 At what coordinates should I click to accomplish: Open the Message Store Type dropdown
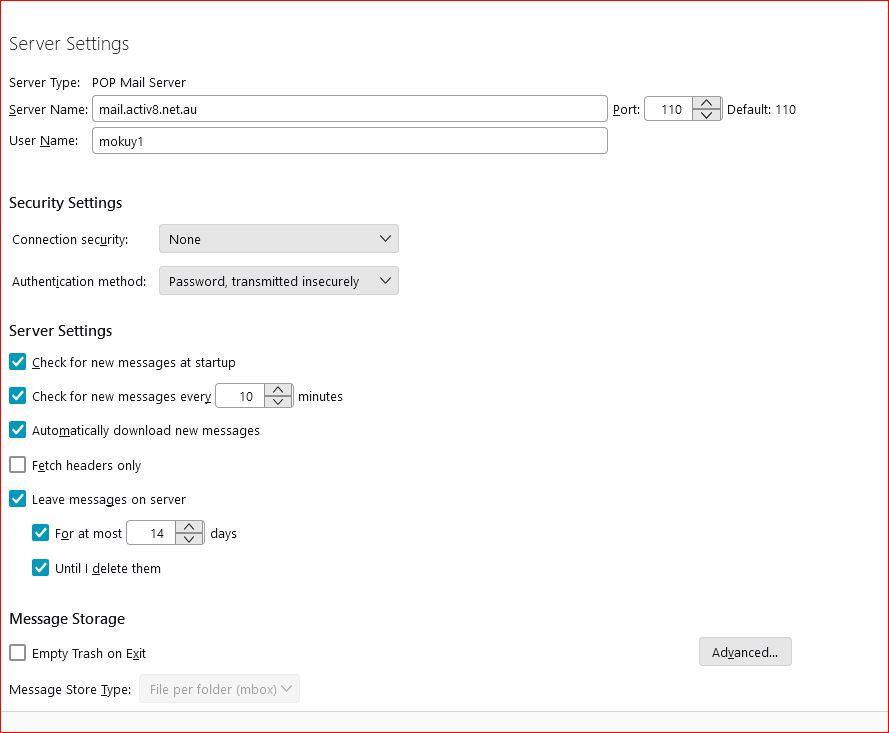[x=219, y=689]
